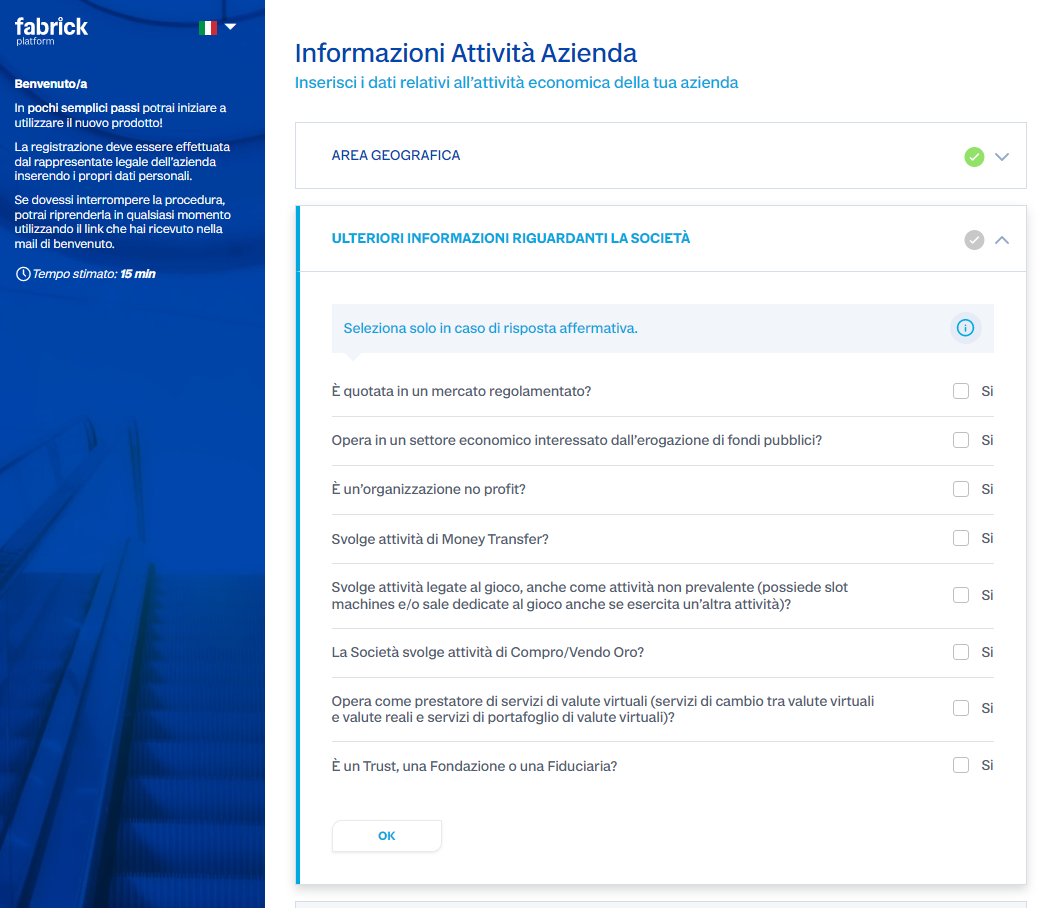Click the info icon beside Seleziona solo hint
The image size is (1043, 908).
(x=965, y=328)
